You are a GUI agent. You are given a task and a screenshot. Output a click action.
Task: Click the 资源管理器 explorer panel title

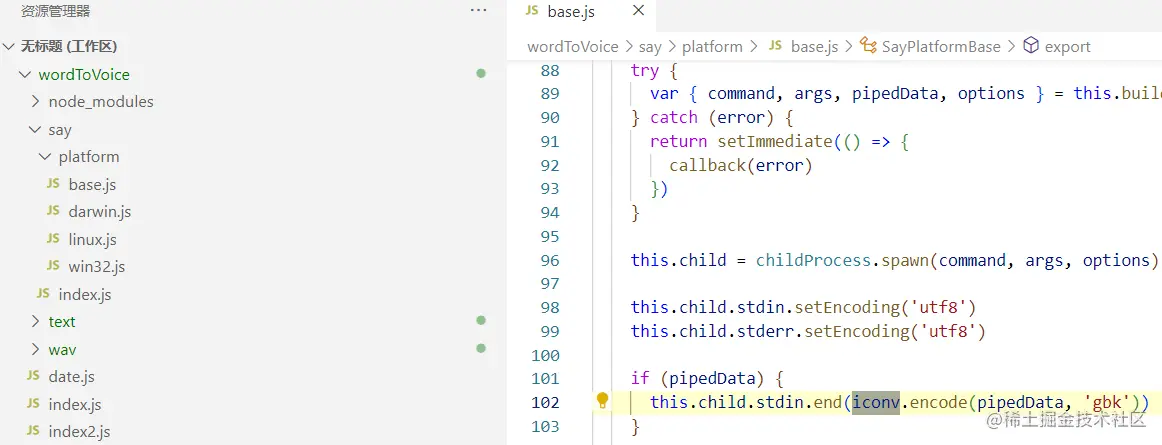click(x=56, y=11)
